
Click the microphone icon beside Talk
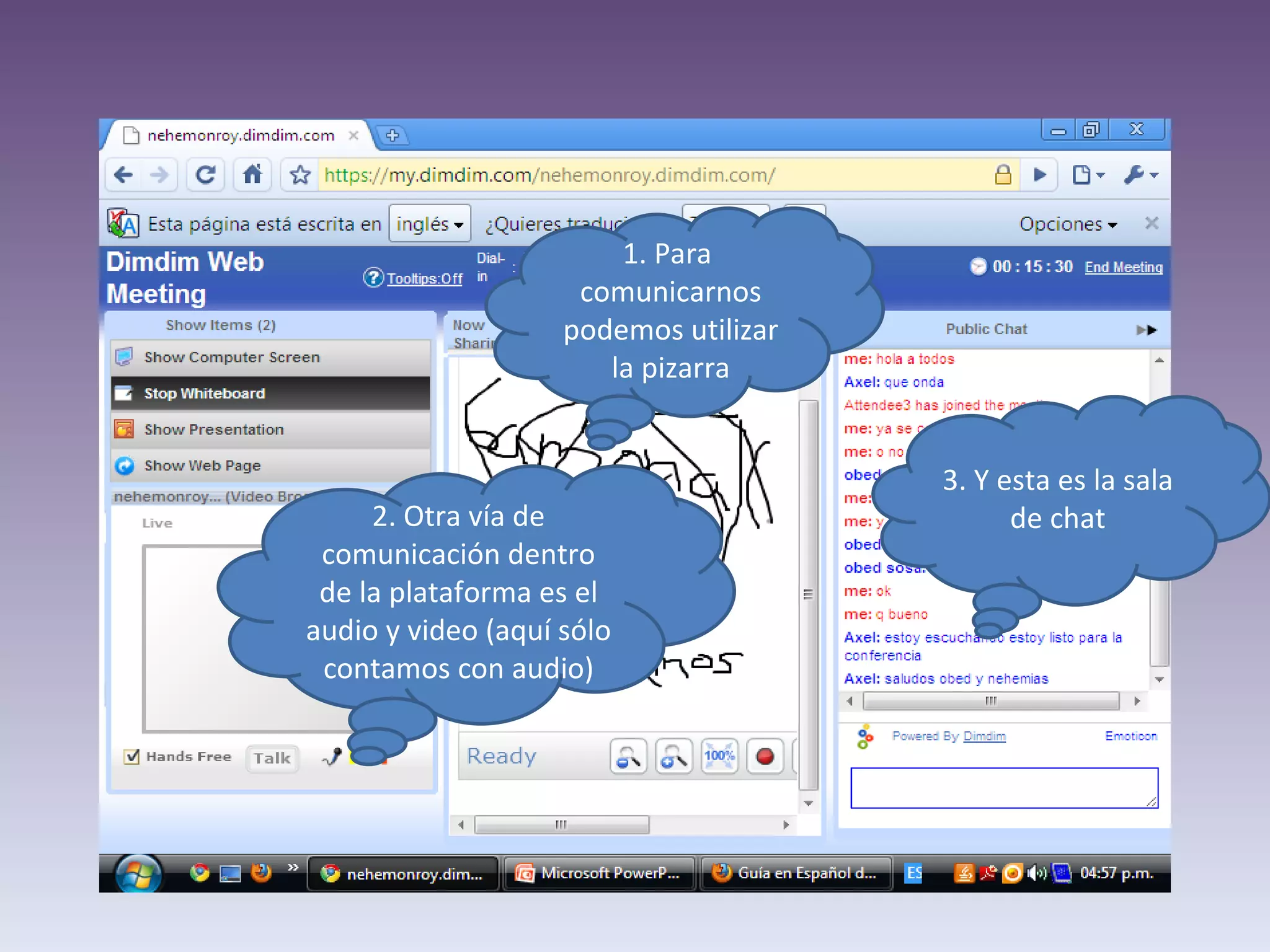(x=333, y=757)
